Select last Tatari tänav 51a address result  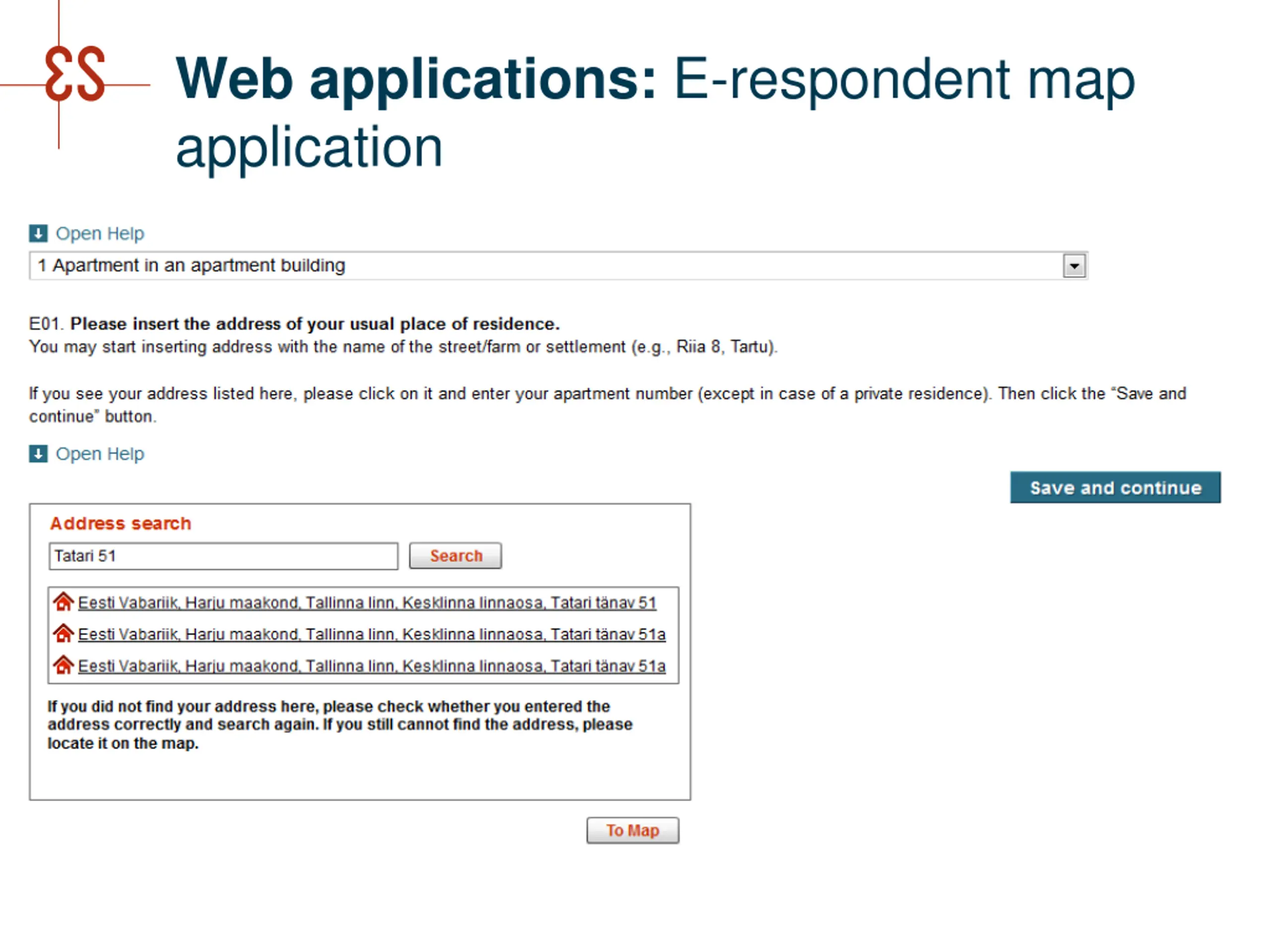point(372,666)
